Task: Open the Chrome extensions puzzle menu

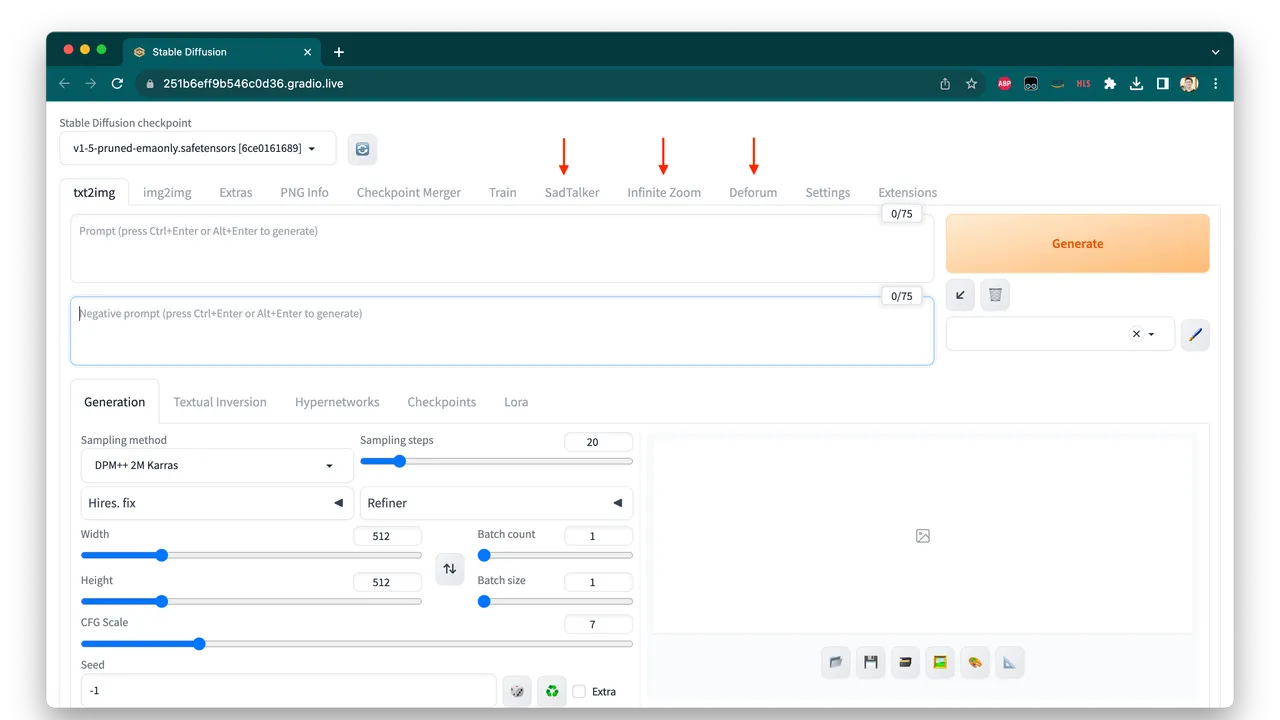Action: (x=1110, y=84)
